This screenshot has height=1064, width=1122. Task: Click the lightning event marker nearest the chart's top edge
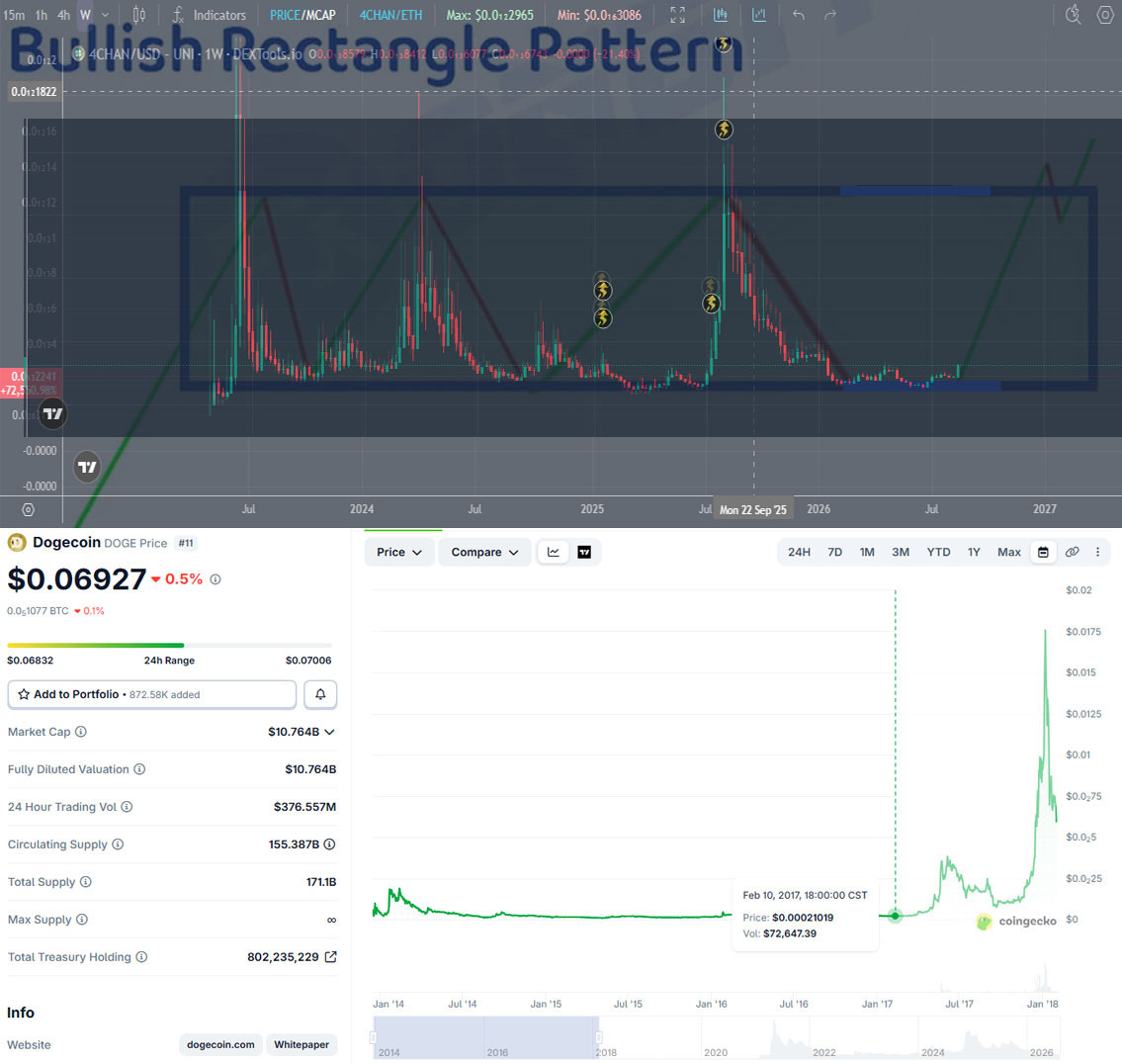pos(724,44)
